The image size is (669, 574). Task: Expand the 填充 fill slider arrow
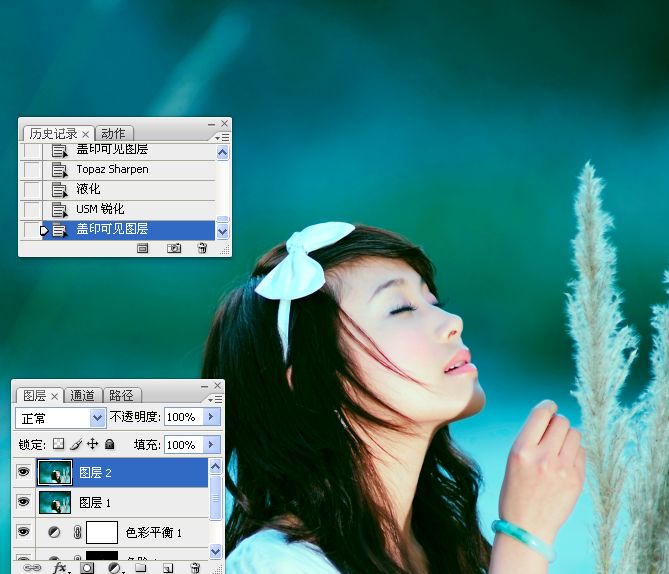[x=211, y=444]
